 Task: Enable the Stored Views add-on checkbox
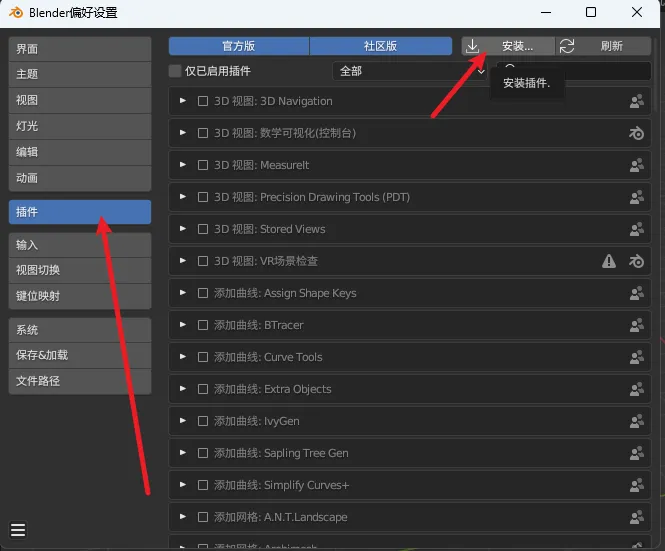click(x=203, y=229)
